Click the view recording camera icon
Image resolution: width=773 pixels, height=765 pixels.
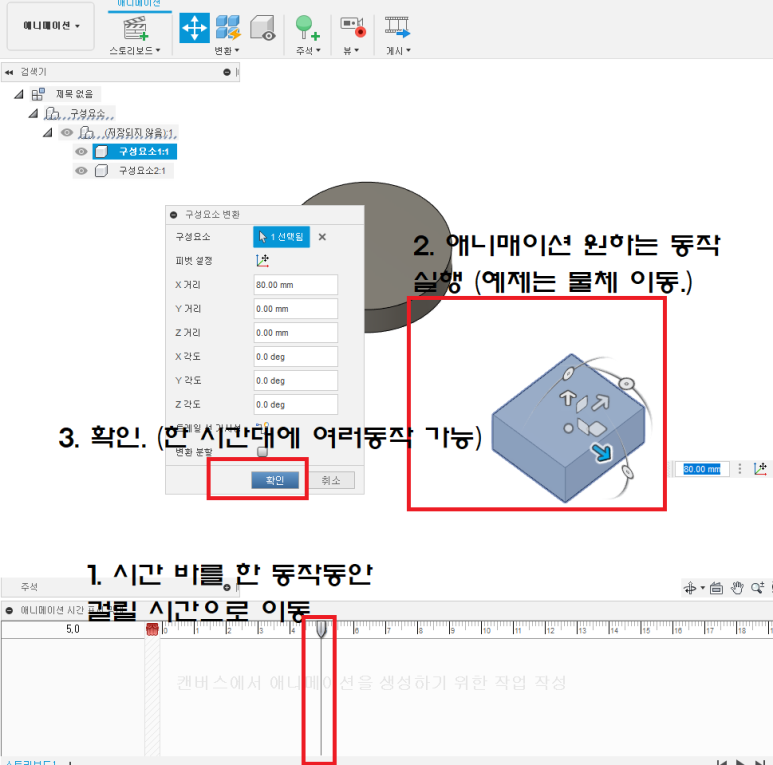(x=353, y=27)
